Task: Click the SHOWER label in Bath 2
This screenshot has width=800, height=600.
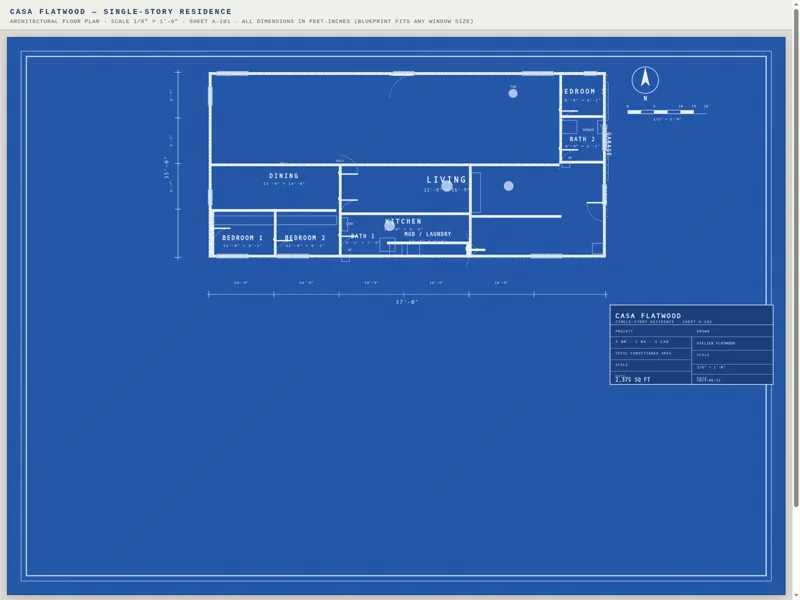Action: (588, 130)
